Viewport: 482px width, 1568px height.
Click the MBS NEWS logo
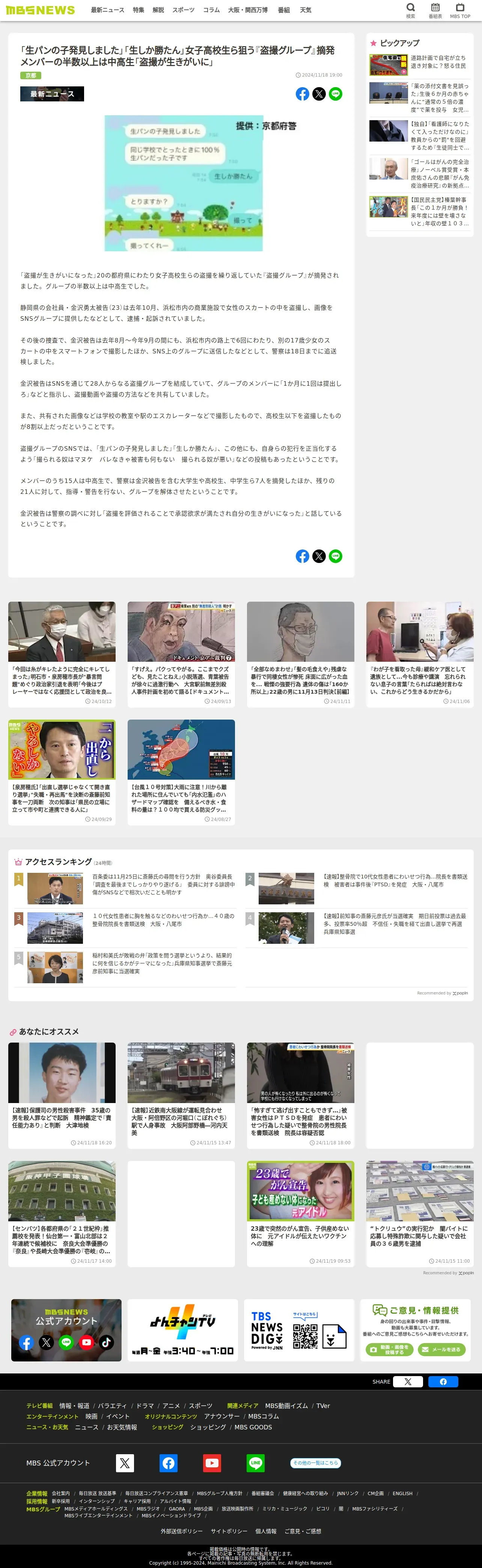click(x=40, y=10)
